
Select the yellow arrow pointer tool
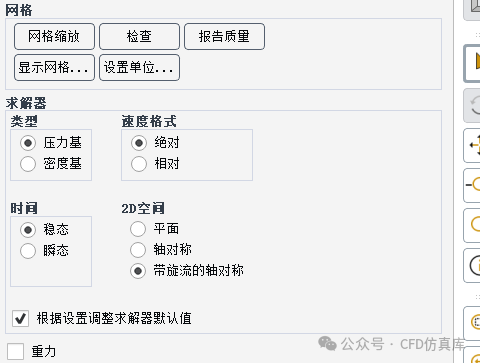tap(472, 63)
